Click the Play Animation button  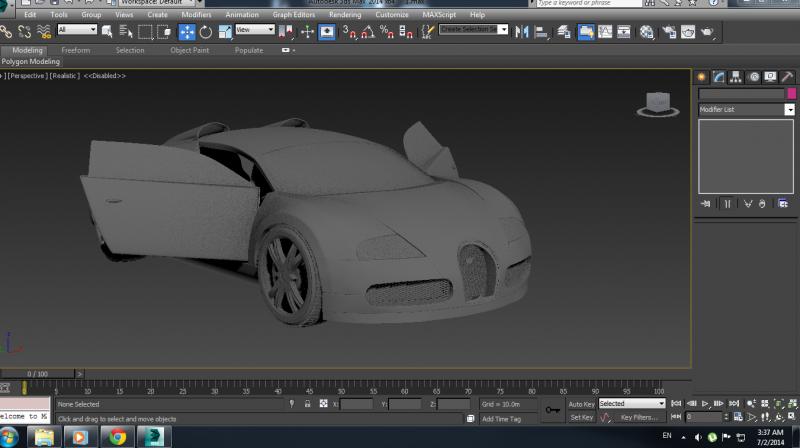[x=705, y=404]
